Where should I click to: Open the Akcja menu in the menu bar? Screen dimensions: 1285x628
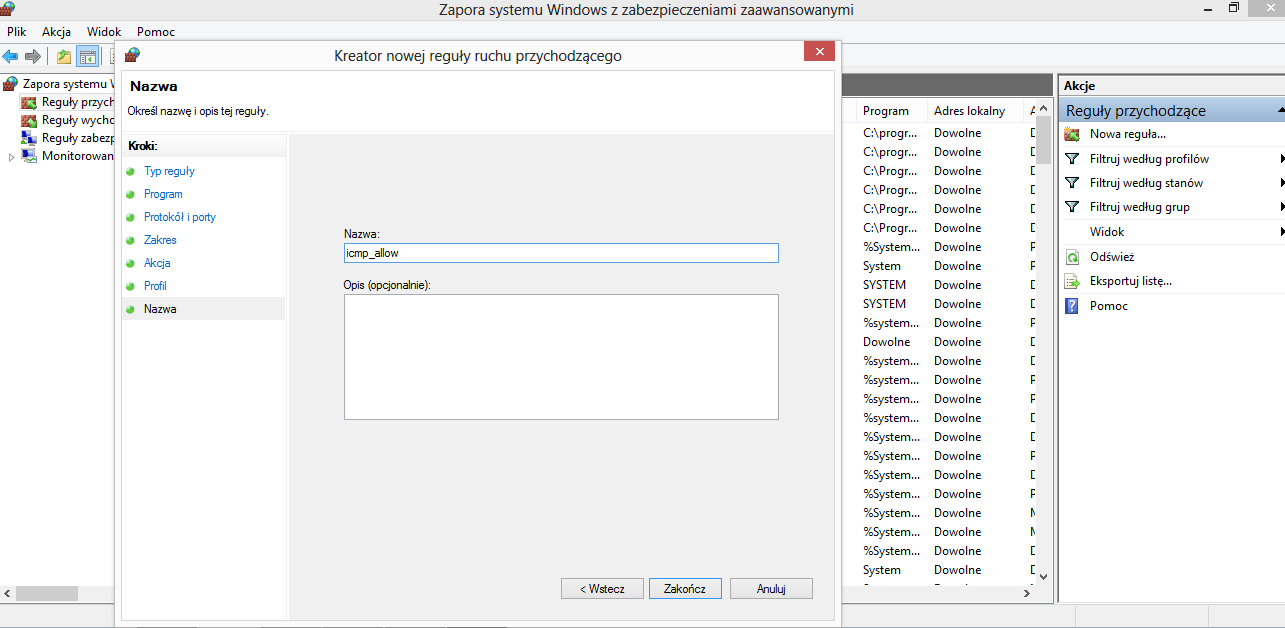[x=56, y=32]
